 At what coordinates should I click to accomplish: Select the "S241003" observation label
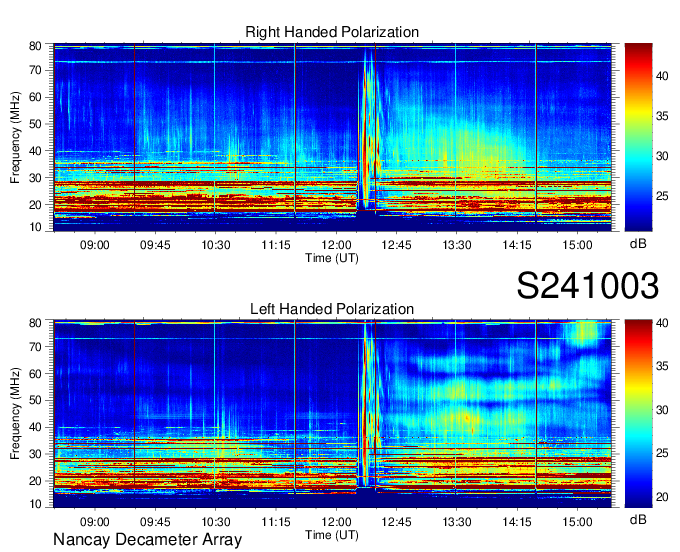click(588, 286)
